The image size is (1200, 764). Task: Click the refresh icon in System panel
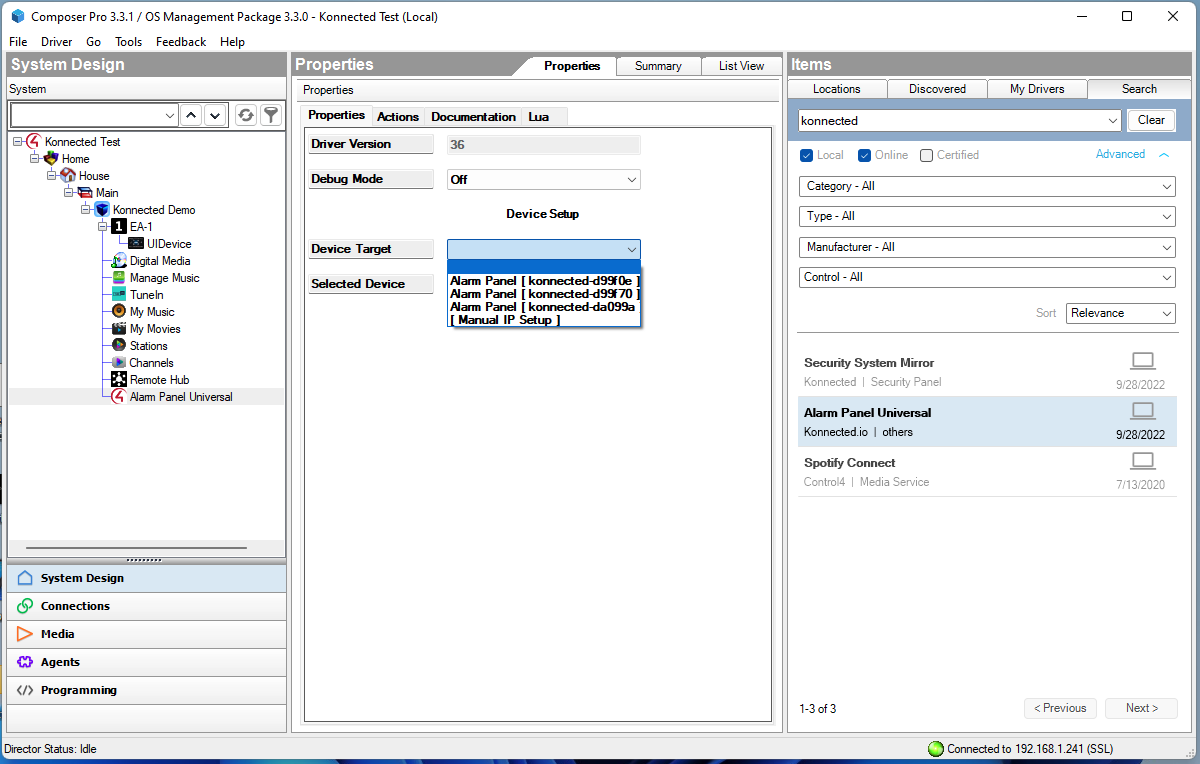click(x=245, y=115)
